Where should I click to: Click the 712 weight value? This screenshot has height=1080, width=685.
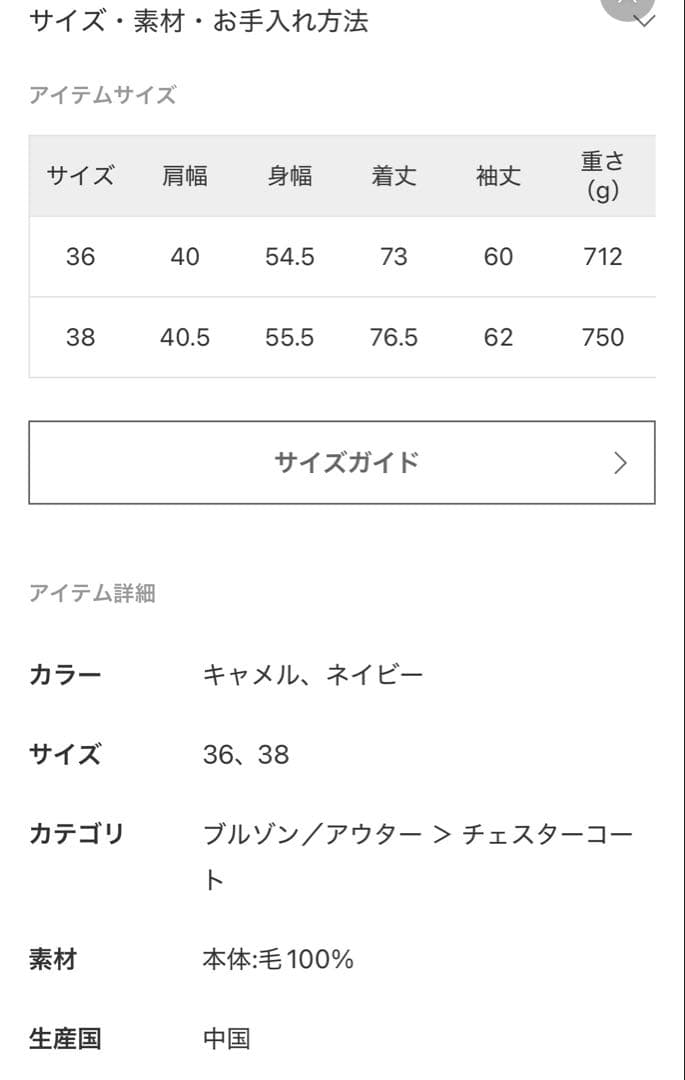[602, 257]
